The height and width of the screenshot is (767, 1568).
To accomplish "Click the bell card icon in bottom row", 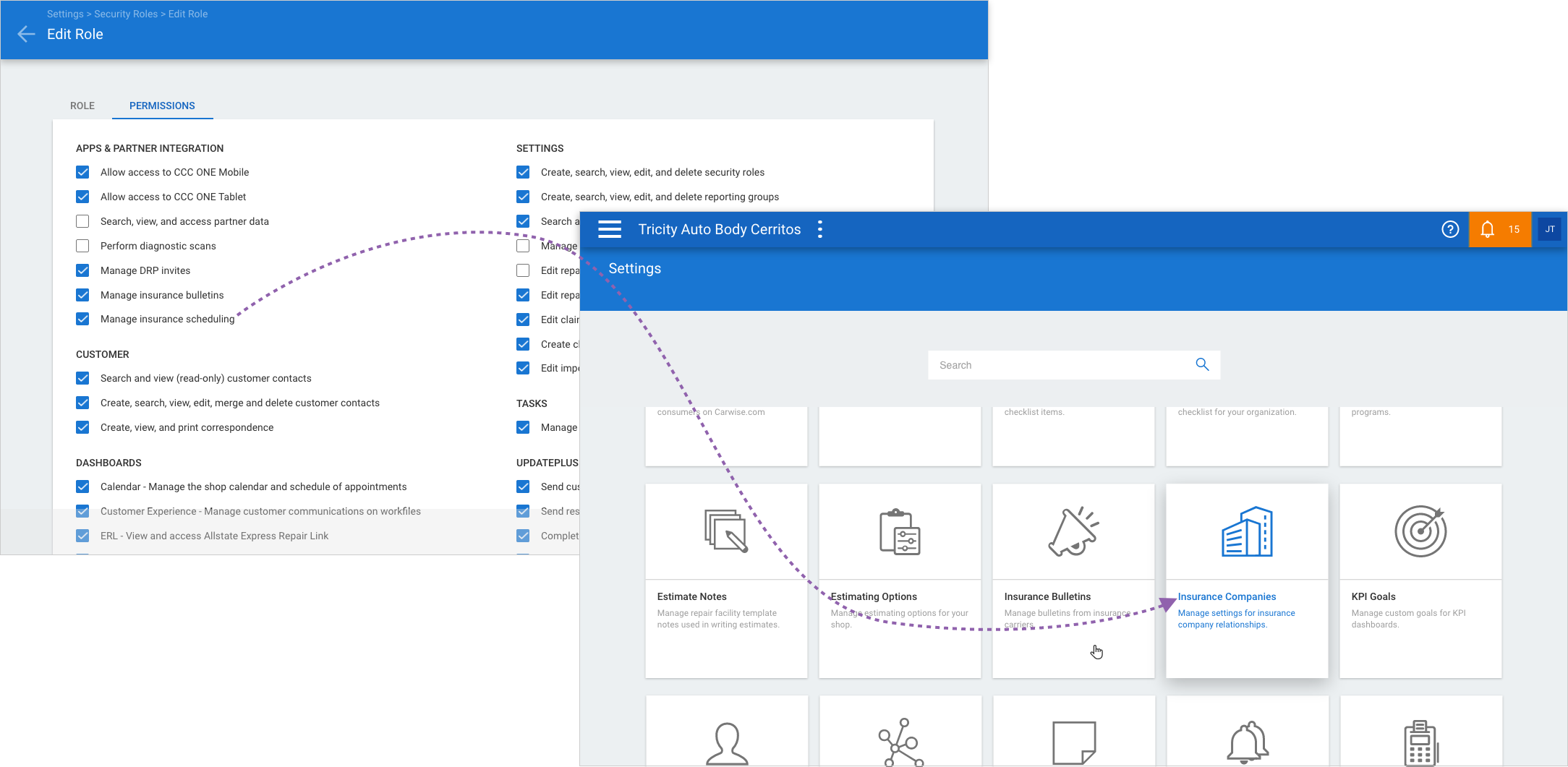I will pos(1248,742).
